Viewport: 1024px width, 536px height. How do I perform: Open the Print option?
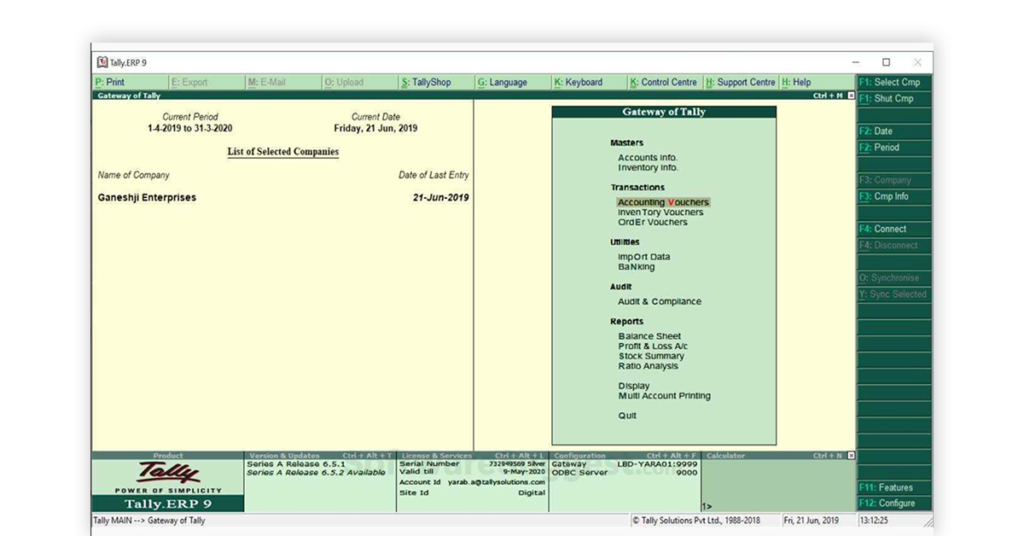click(x=130, y=82)
